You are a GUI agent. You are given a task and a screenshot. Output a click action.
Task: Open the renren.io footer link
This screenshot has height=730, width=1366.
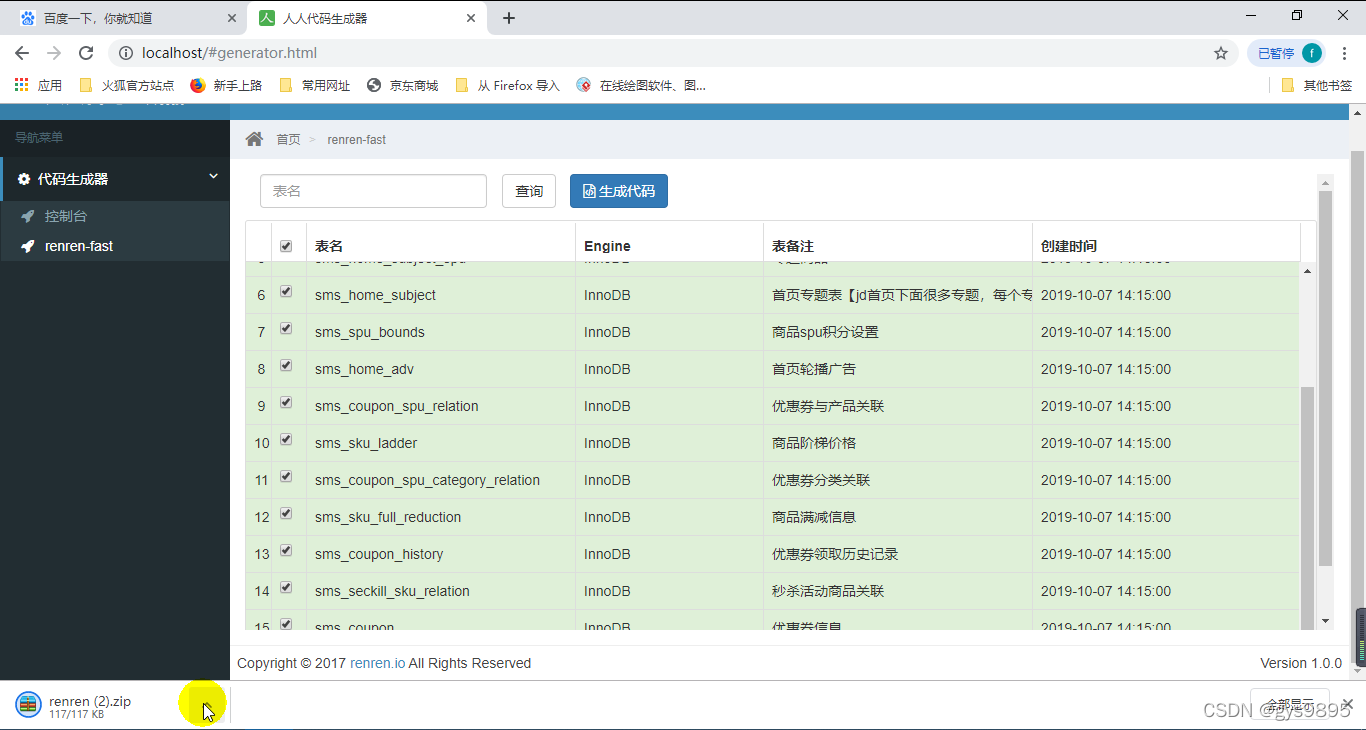tap(378, 663)
